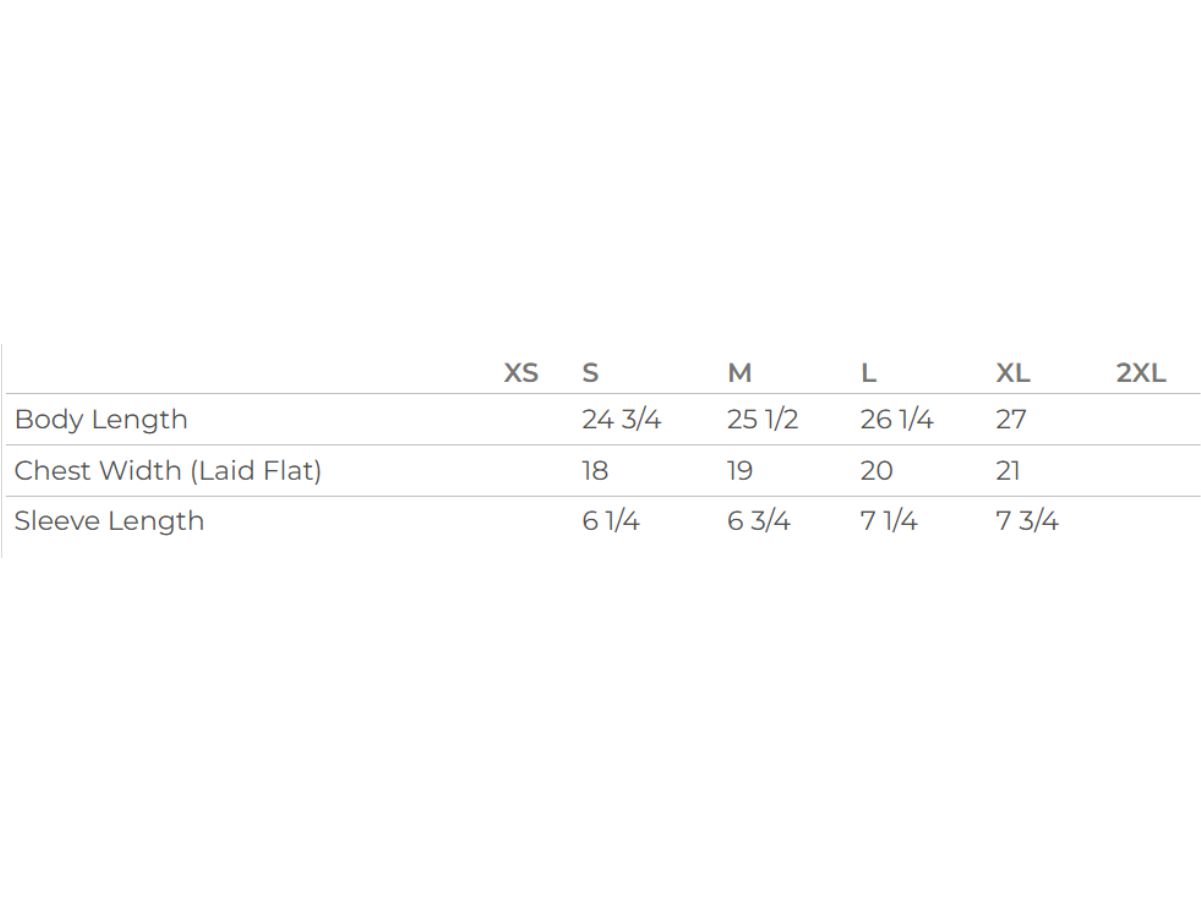This screenshot has height=901, width=1201.
Task: Click the 7 1/4 sleeve length value
Action: coord(888,521)
